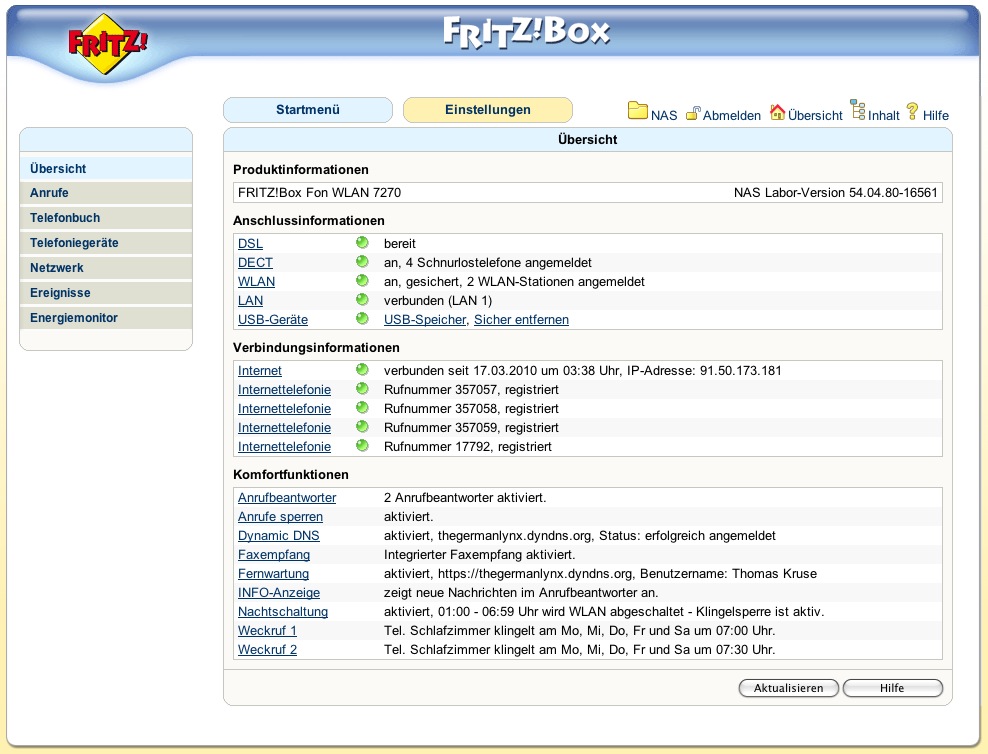Viewport: 988px width, 754px height.
Task: Click green status light beside WLAN
Action: [362, 281]
